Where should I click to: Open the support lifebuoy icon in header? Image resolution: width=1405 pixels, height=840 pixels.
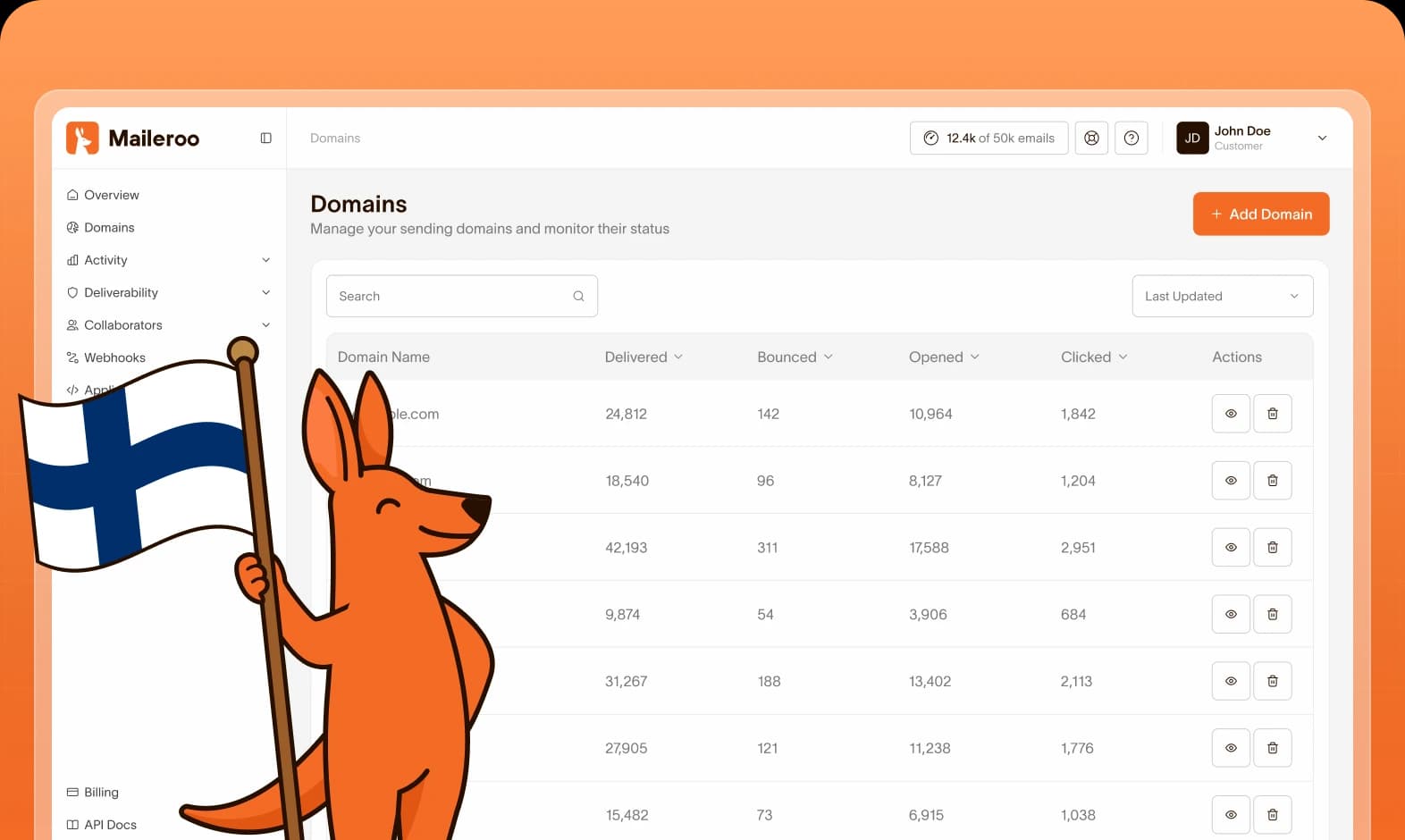[1091, 138]
